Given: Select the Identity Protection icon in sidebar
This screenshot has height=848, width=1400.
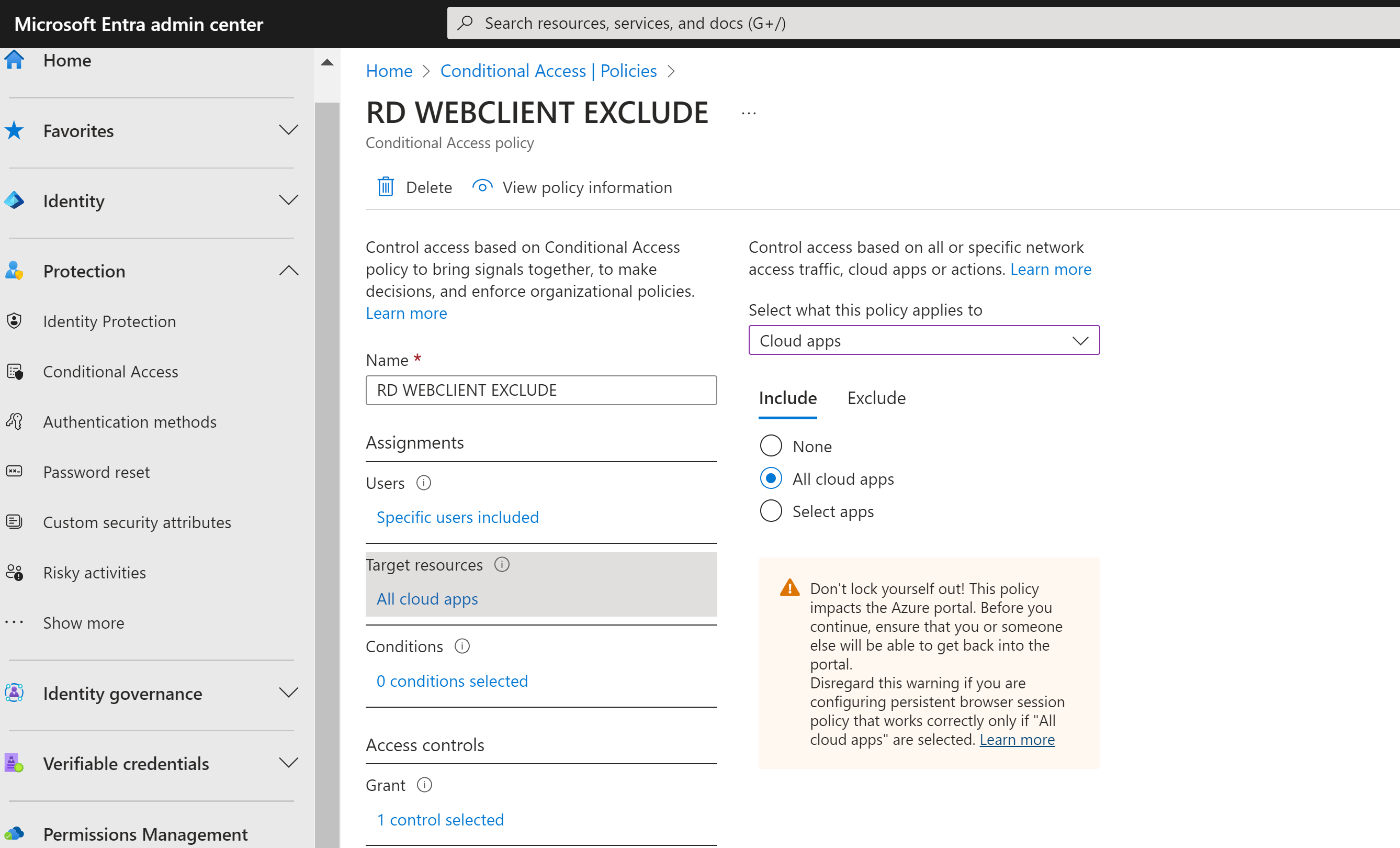Looking at the screenshot, I should [14, 320].
